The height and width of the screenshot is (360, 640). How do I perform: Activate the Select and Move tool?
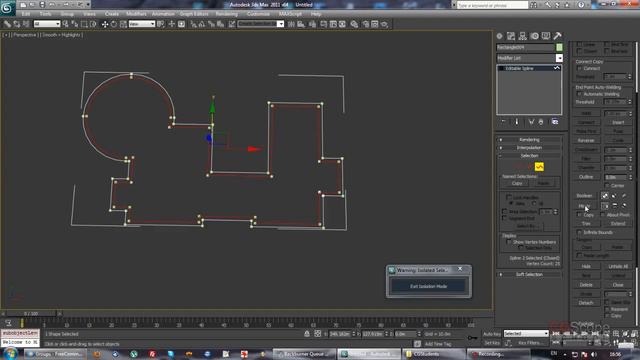(x=105, y=24)
